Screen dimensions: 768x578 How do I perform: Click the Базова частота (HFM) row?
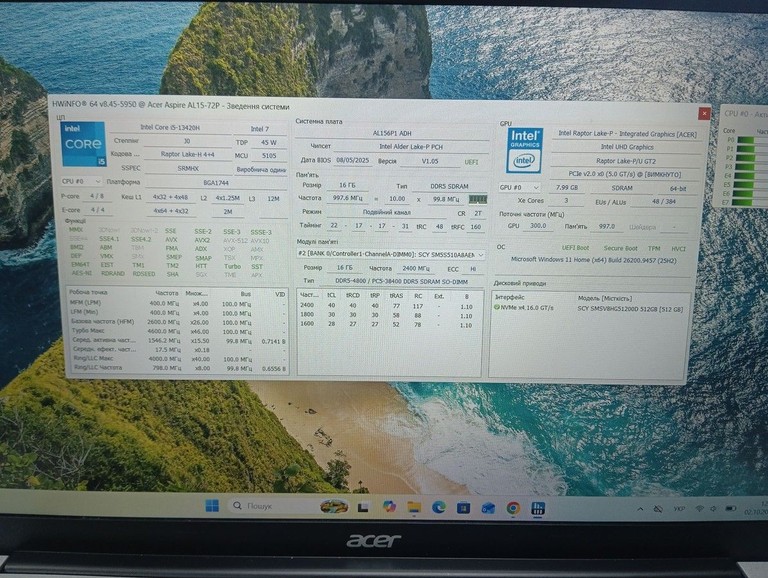coord(177,322)
